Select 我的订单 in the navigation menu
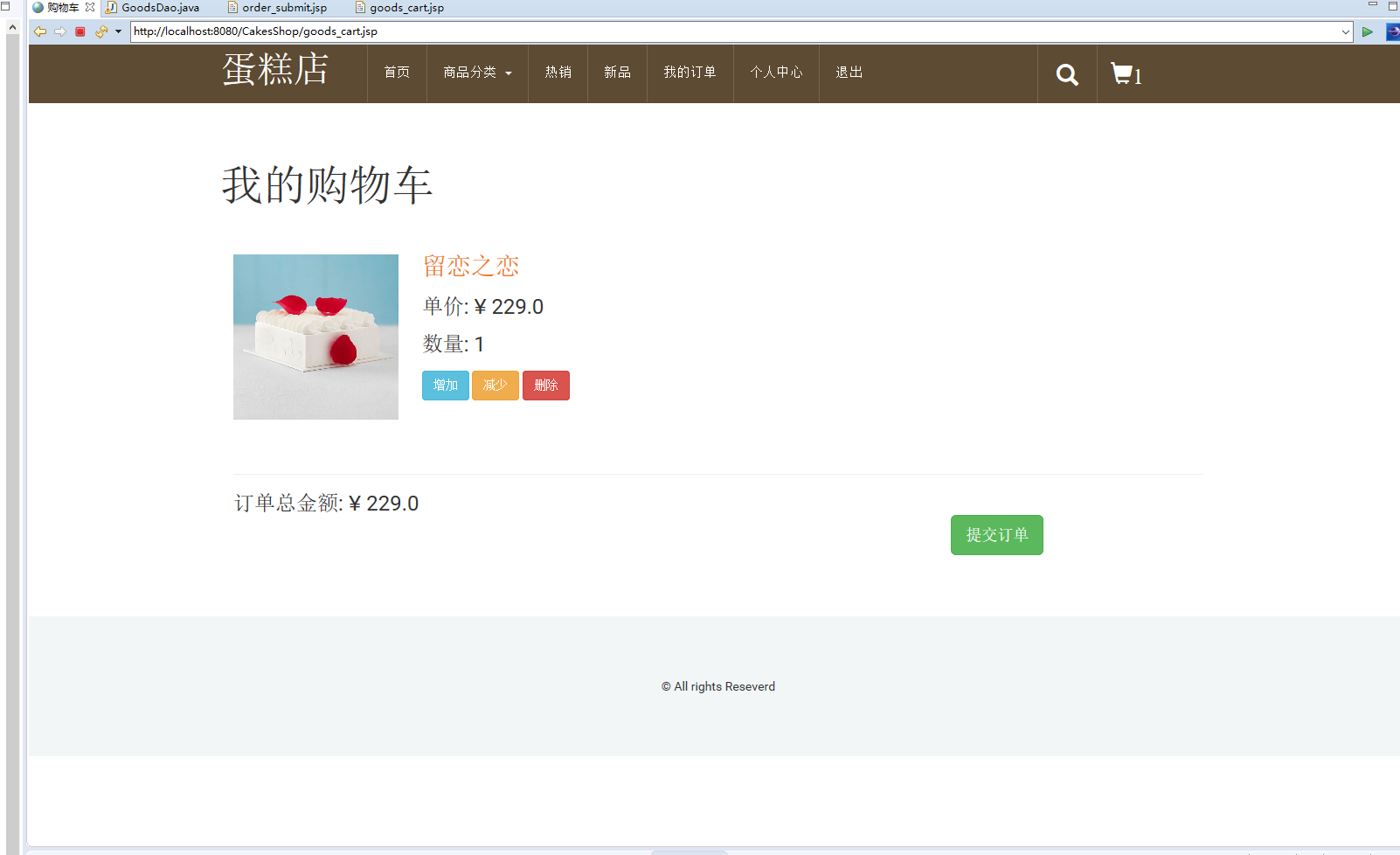The height and width of the screenshot is (855, 1400). [x=690, y=73]
